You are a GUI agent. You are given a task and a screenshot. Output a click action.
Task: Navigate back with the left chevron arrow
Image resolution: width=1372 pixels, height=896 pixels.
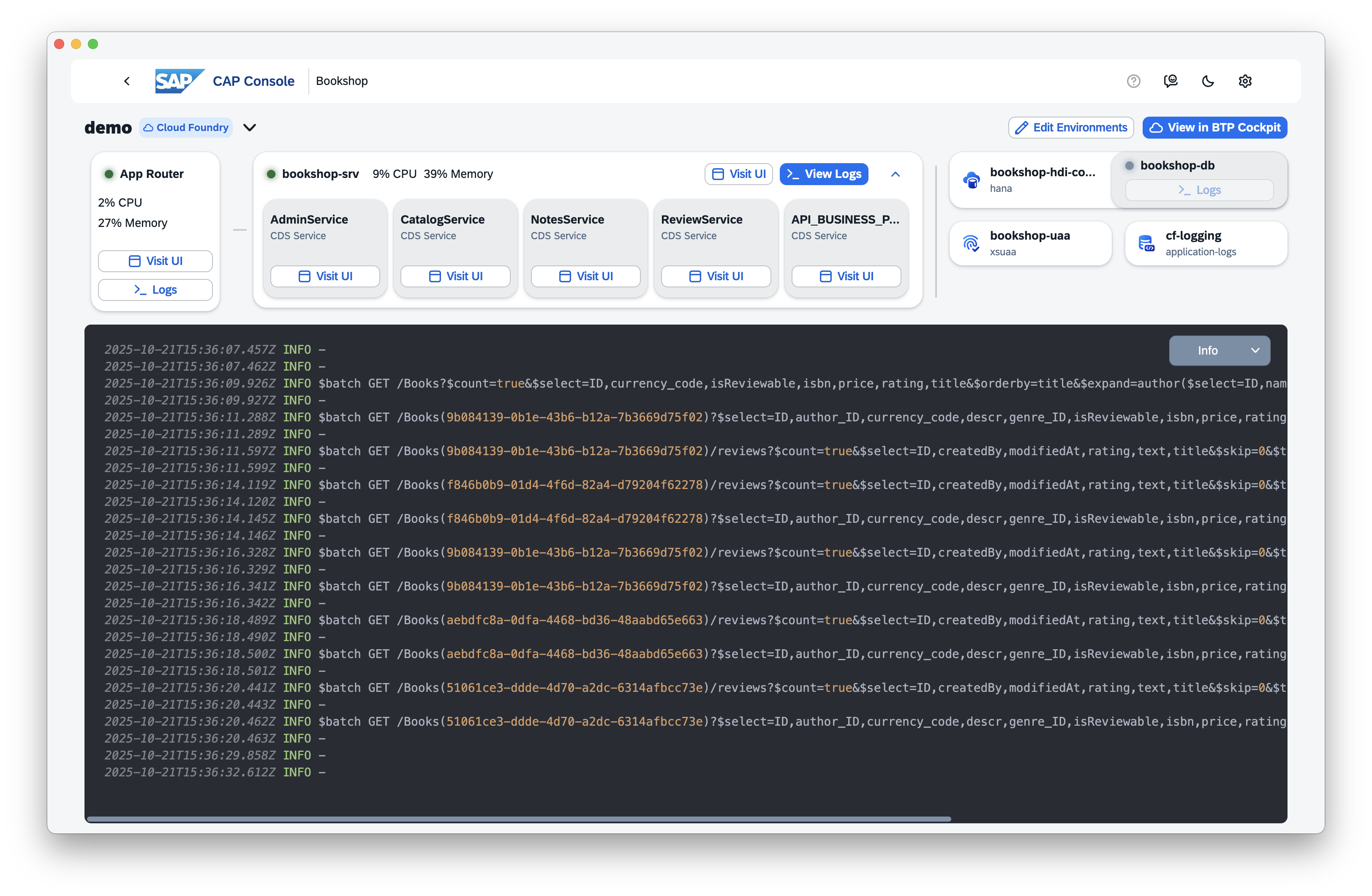(127, 81)
